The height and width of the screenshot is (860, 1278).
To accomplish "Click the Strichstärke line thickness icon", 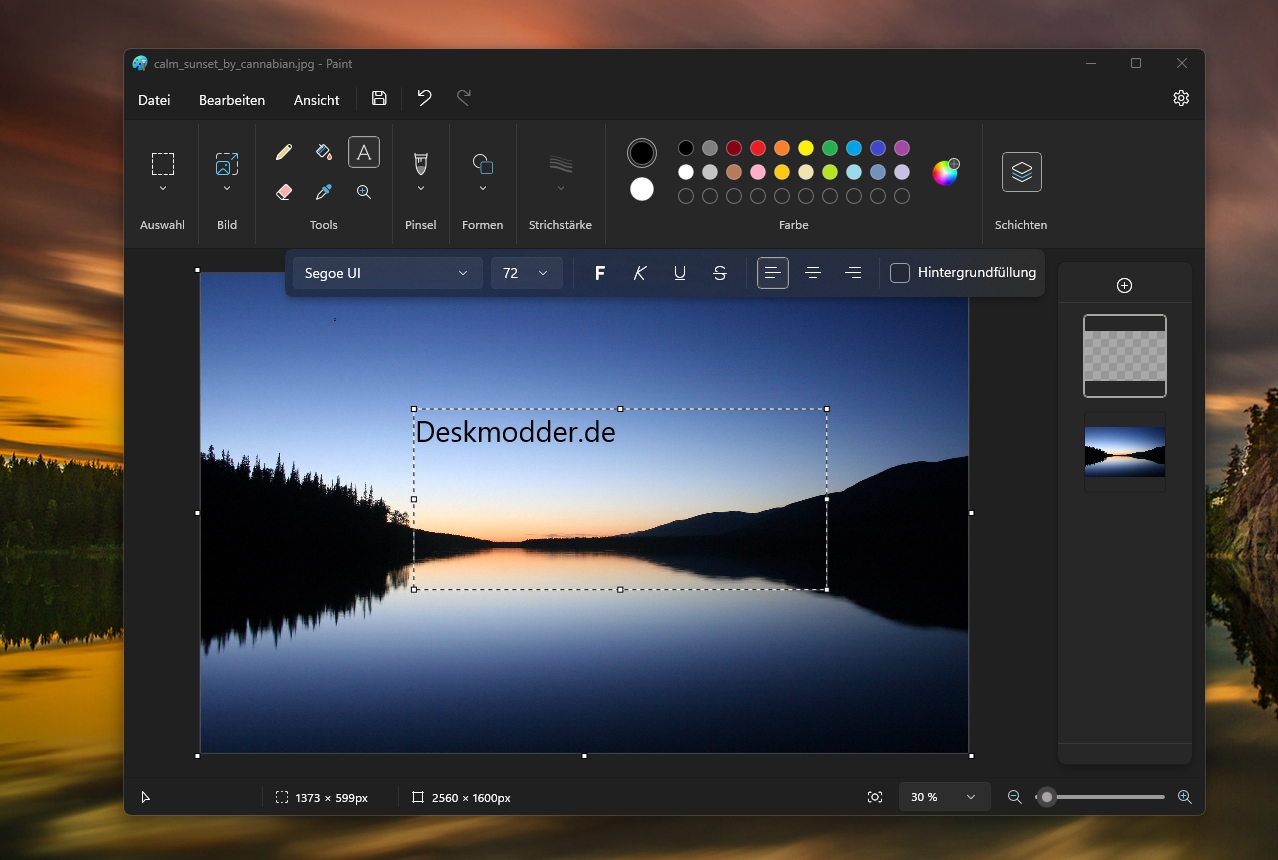I will [561, 163].
